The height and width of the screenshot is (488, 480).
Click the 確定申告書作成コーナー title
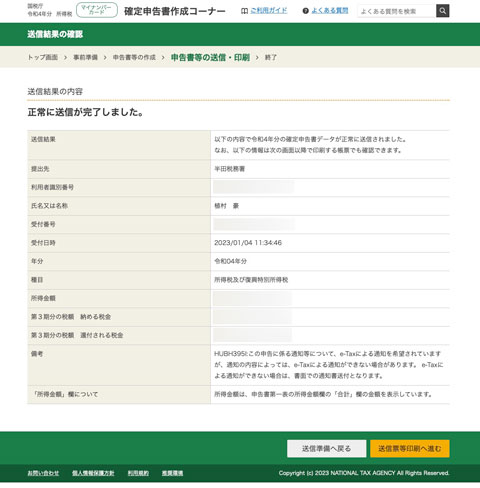point(175,11)
